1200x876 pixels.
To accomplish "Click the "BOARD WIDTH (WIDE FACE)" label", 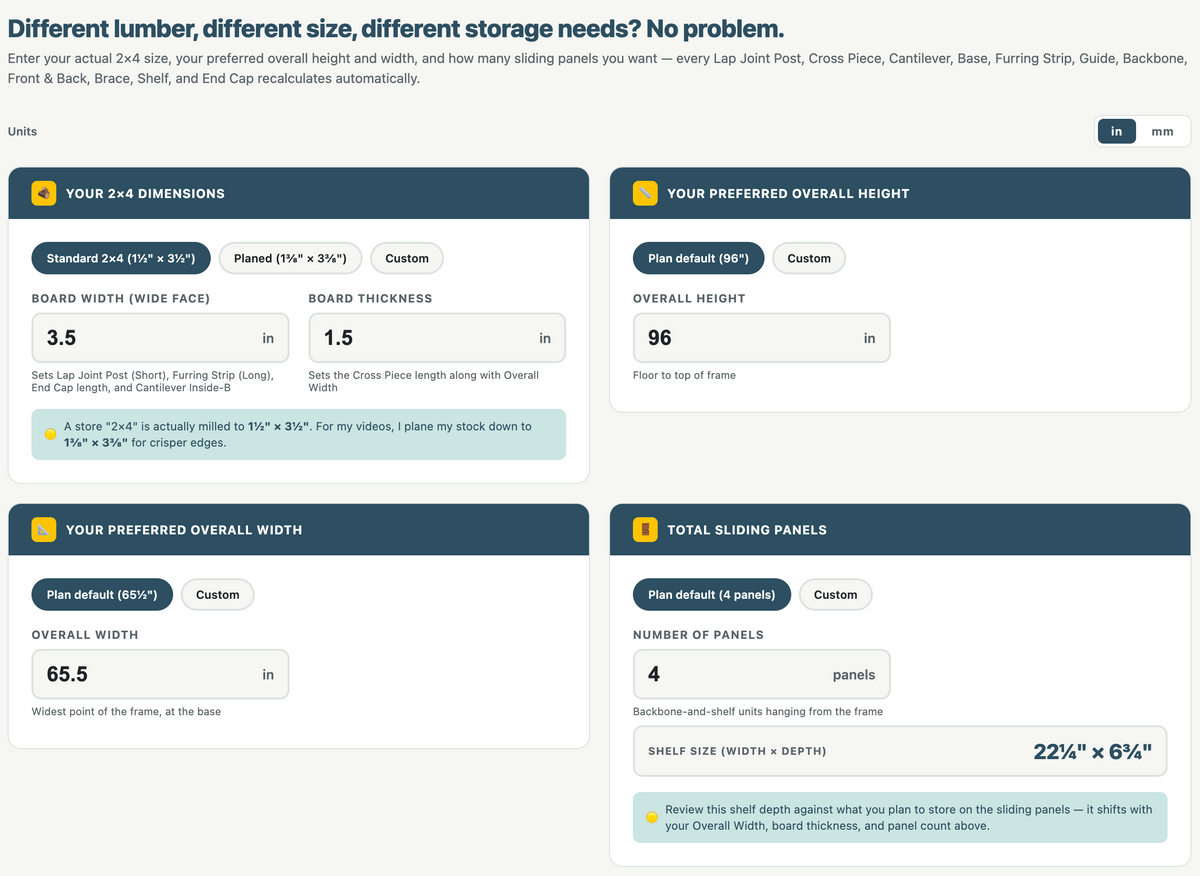I will pos(121,298).
